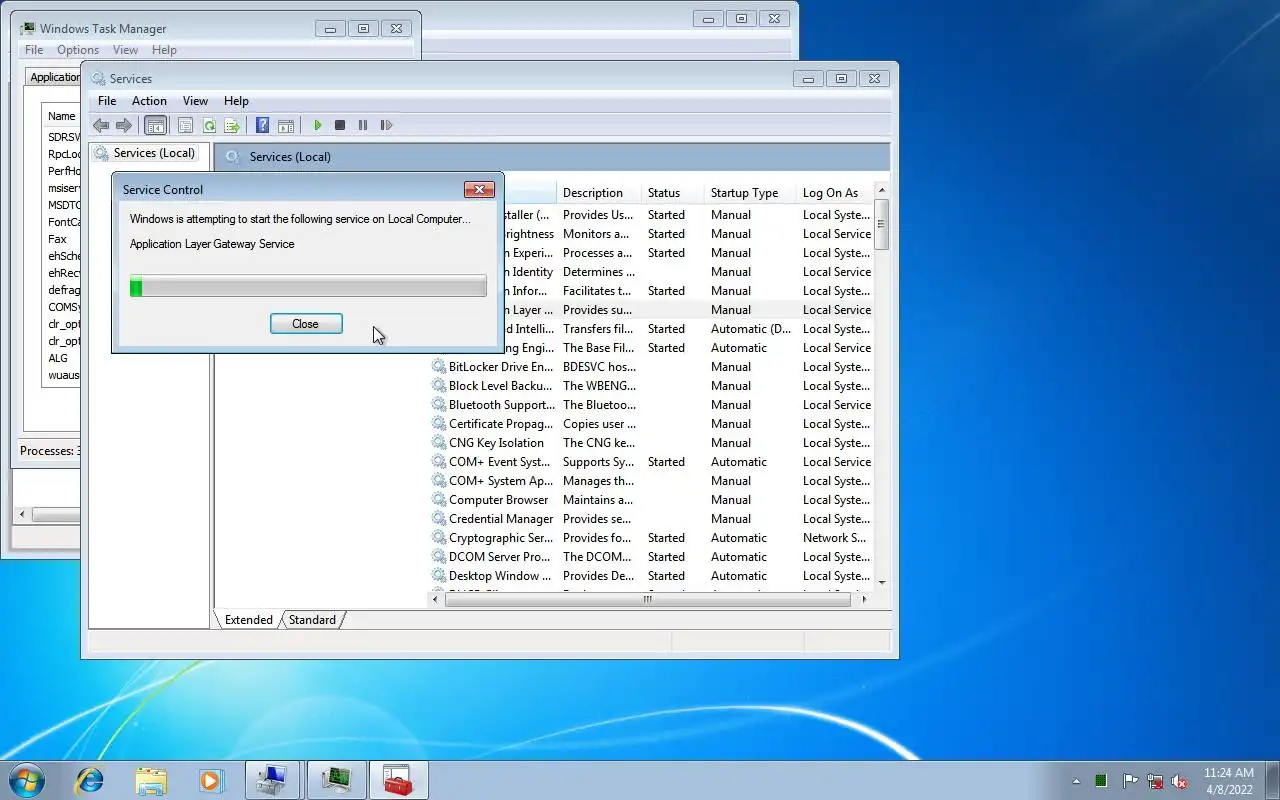
Task: Sort services by the Description column header
Action: [x=598, y=193]
